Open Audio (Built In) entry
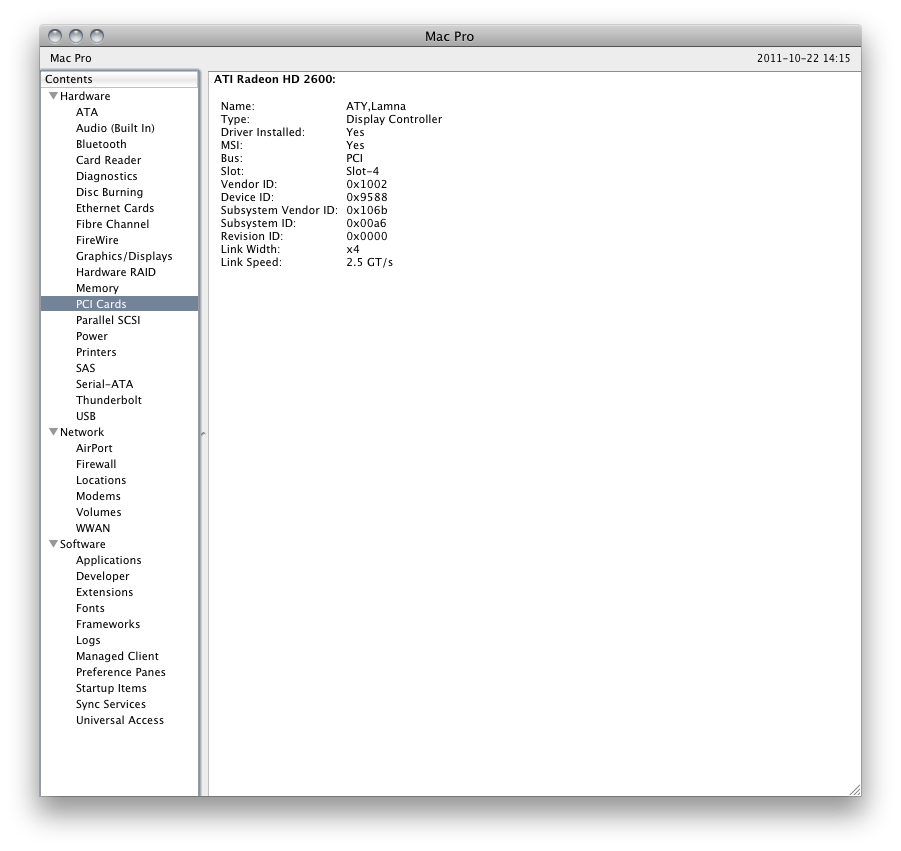 (x=115, y=128)
